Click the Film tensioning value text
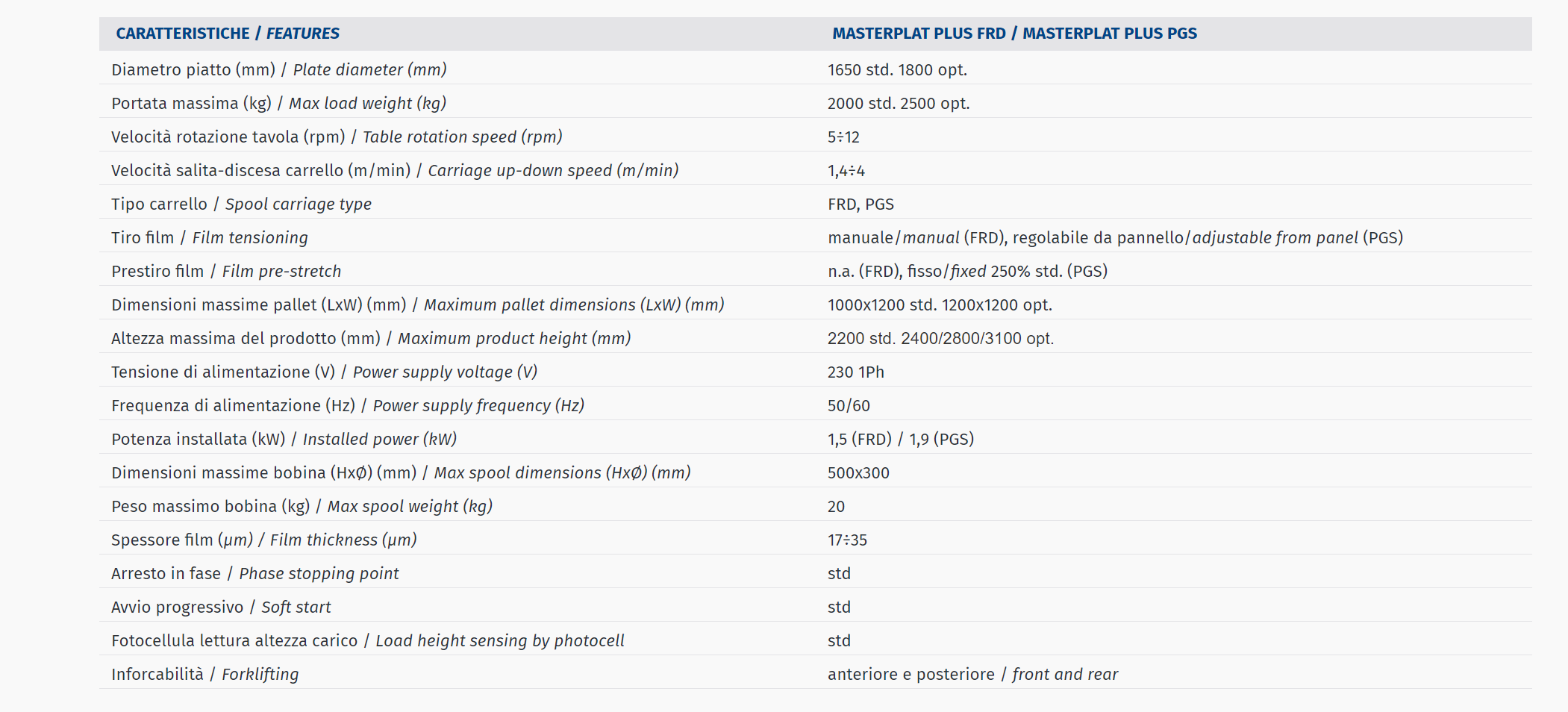 pos(1115,237)
